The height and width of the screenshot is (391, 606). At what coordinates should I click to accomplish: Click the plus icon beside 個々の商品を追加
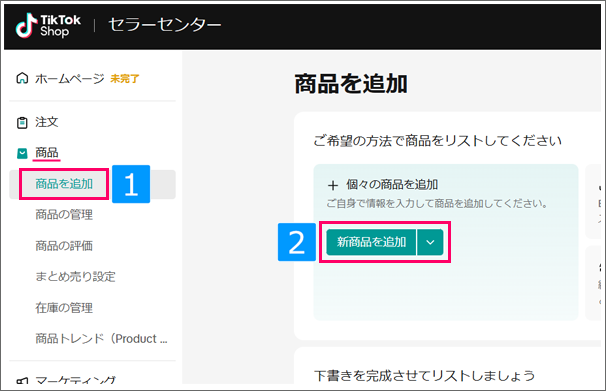333,185
